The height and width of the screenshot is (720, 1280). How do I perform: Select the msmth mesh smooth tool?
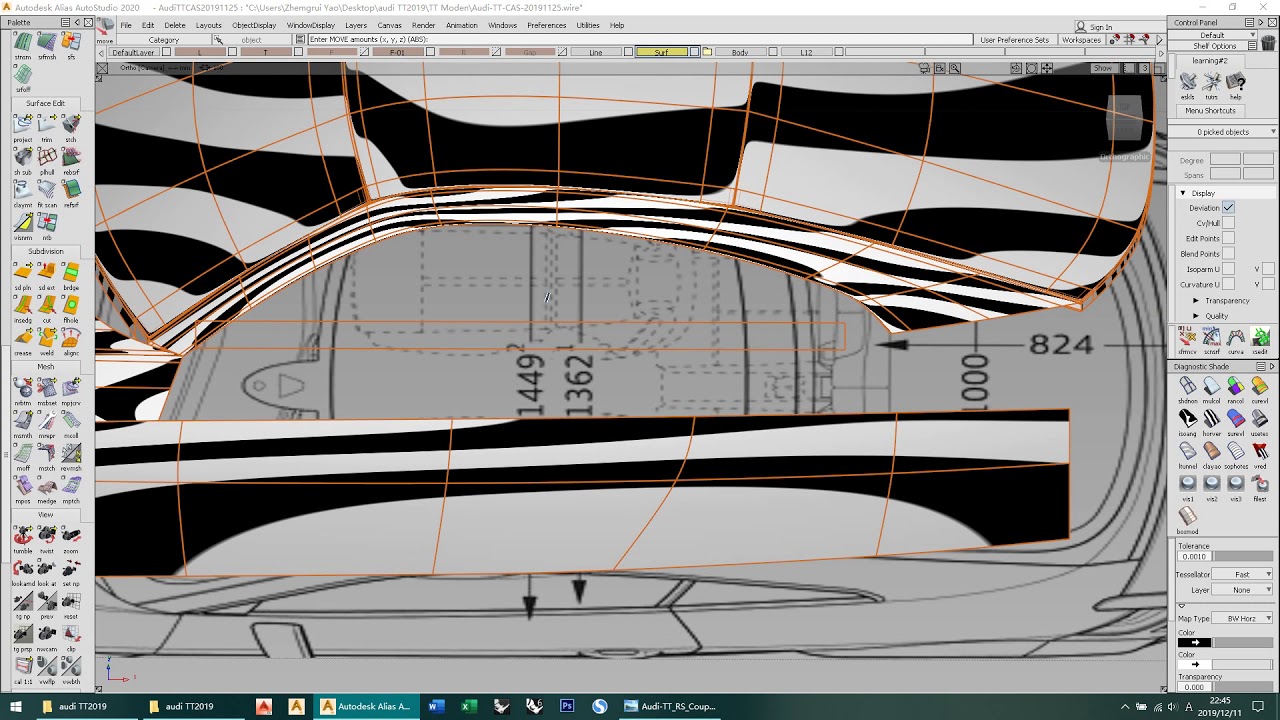coord(22,420)
